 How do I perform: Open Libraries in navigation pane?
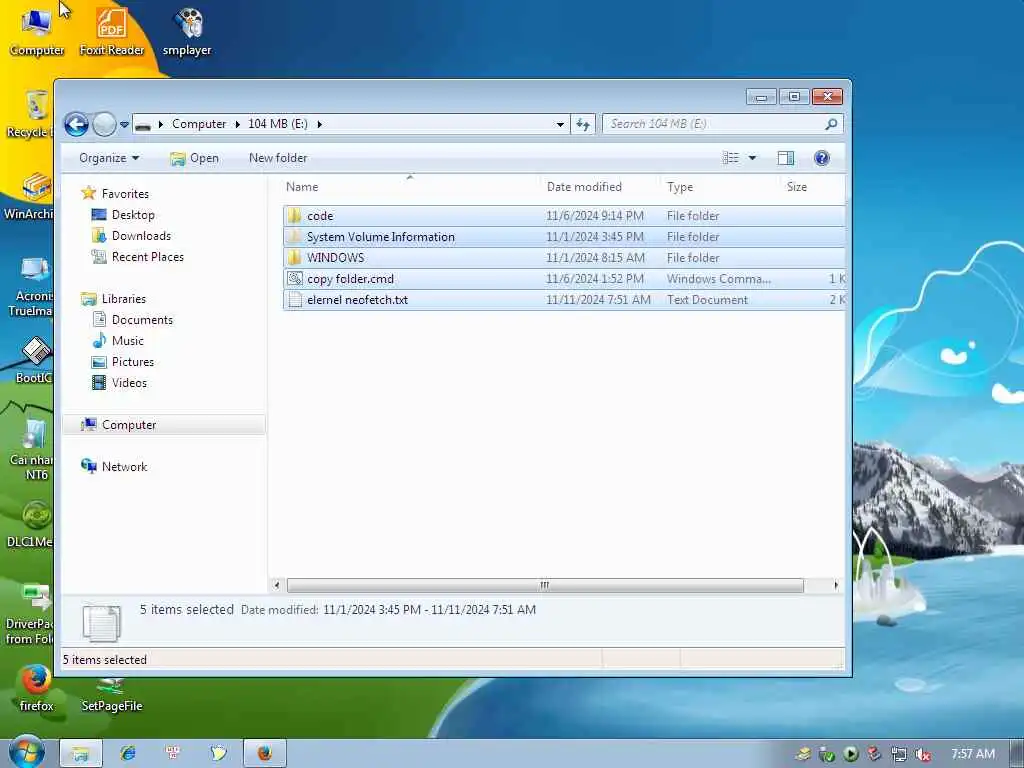click(123, 298)
